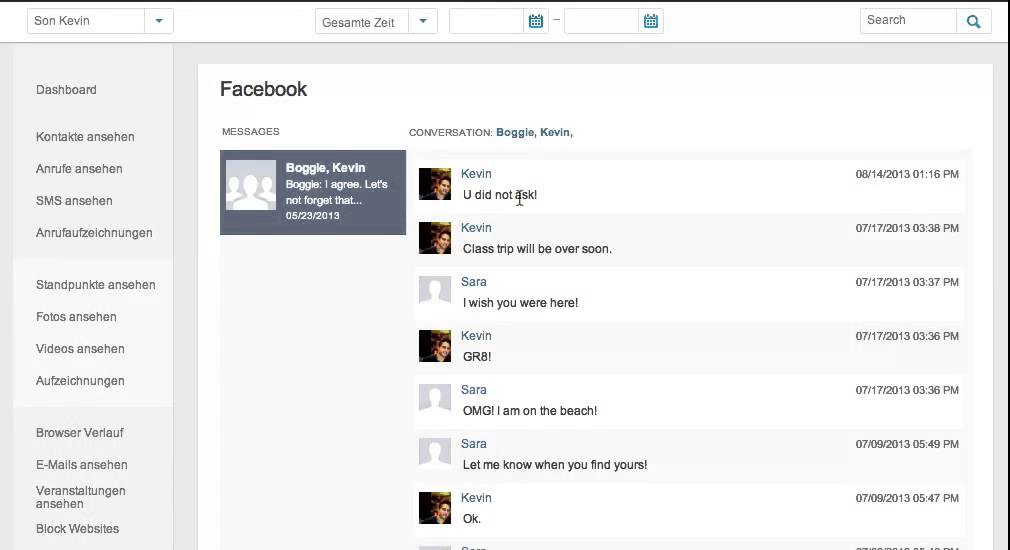
Task: Open Aufzeichnungen in the sidebar
Action: pyautogui.click(x=80, y=381)
